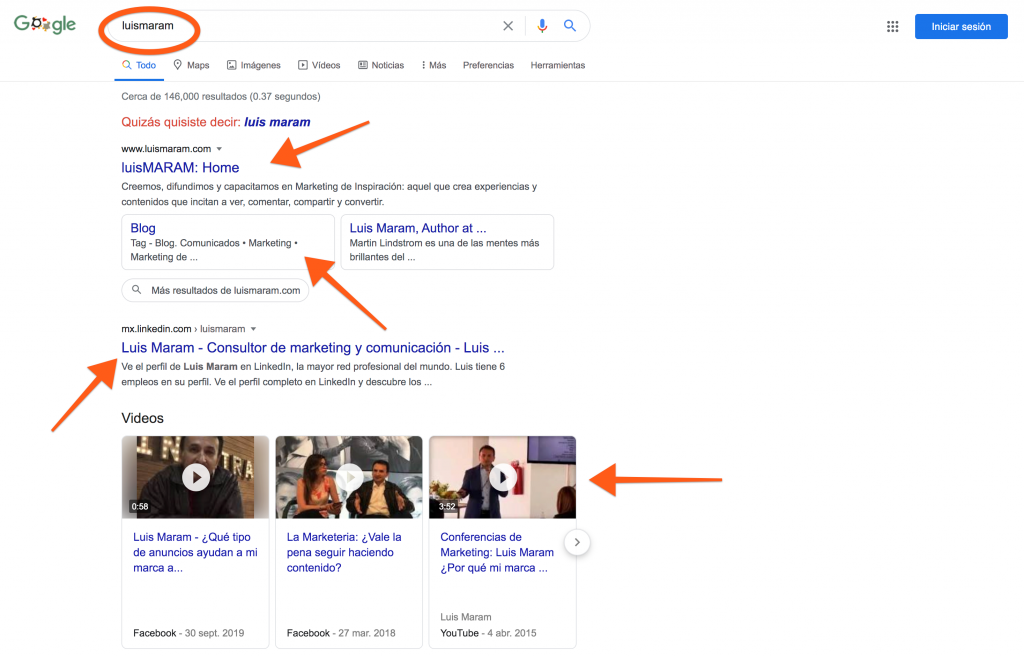Clear the search box with X icon

[508, 26]
